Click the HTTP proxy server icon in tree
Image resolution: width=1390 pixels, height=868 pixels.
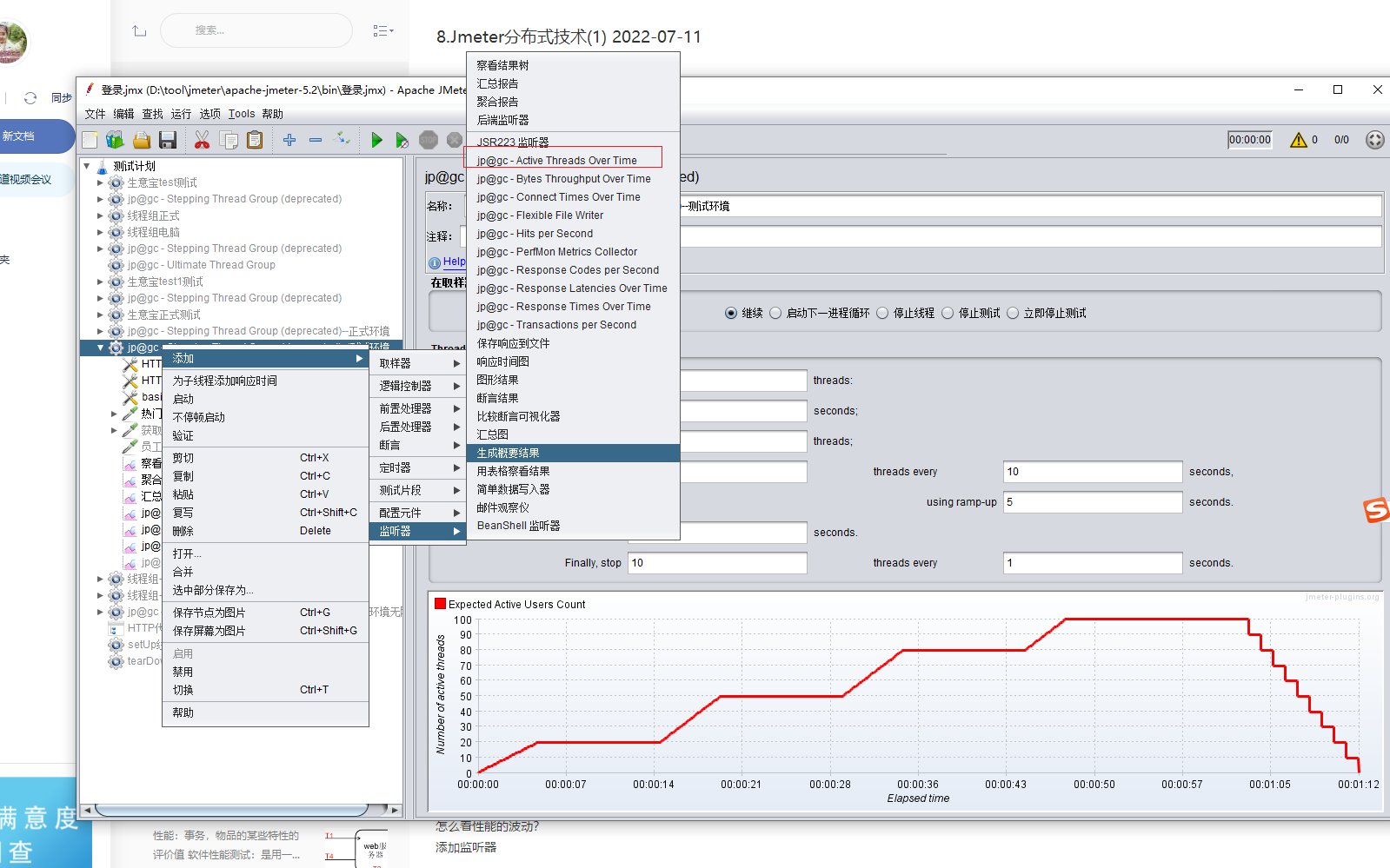pyautogui.click(x=116, y=628)
